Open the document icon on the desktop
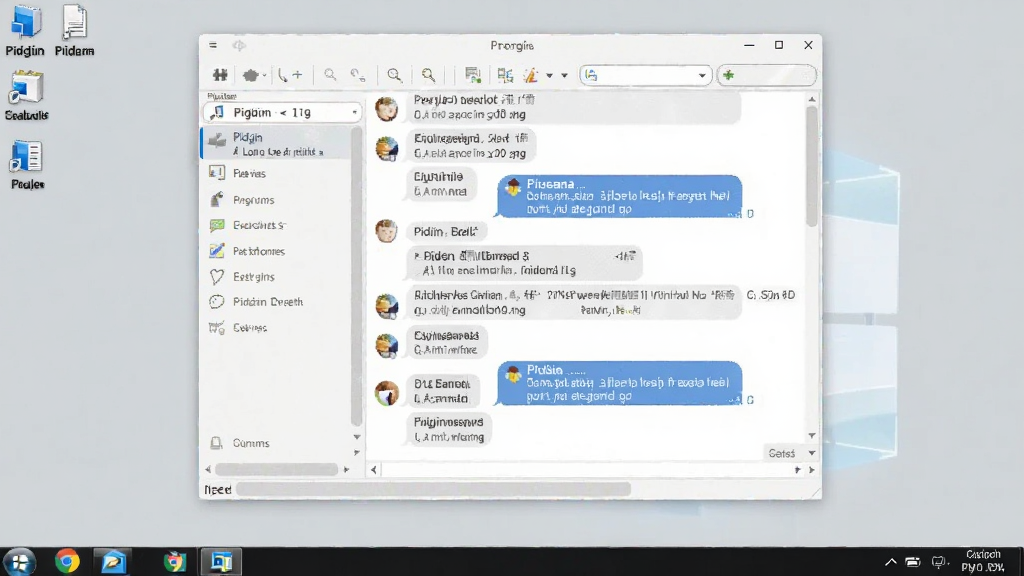 [x=74, y=31]
